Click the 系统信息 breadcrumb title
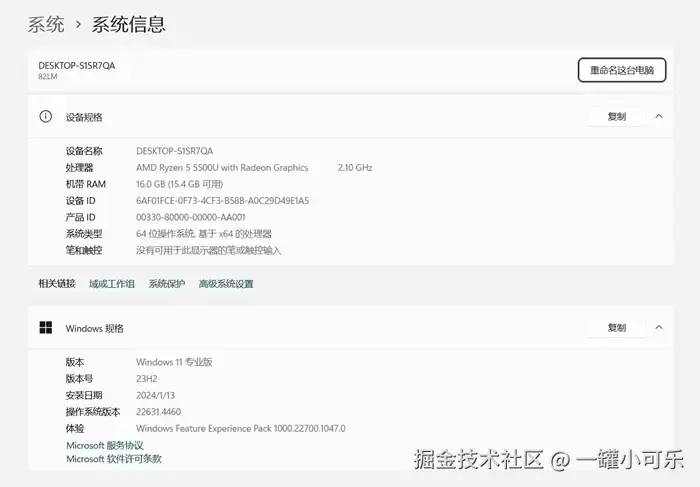This screenshot has width=700, height=487. click(x=129, y=25)
